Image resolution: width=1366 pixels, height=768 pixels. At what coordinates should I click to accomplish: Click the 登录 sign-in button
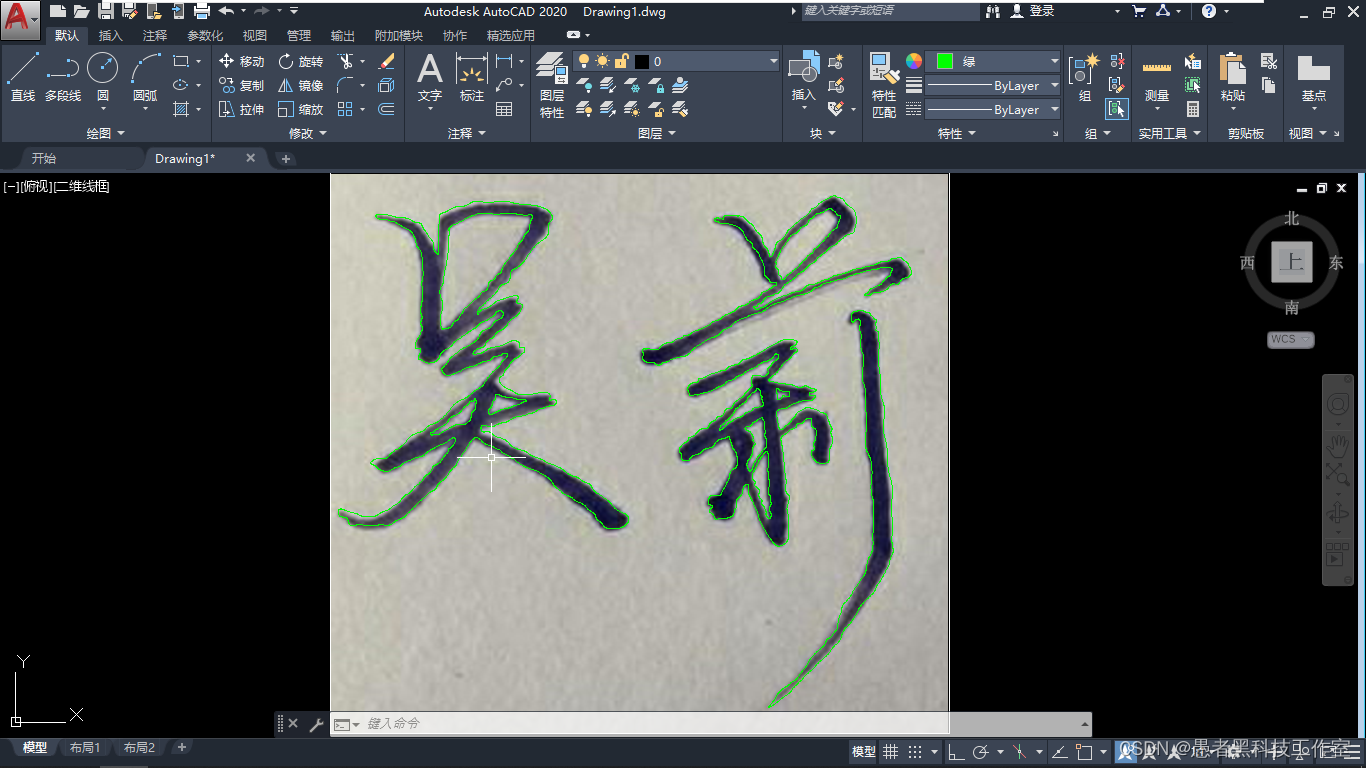tap(1033, 11)
